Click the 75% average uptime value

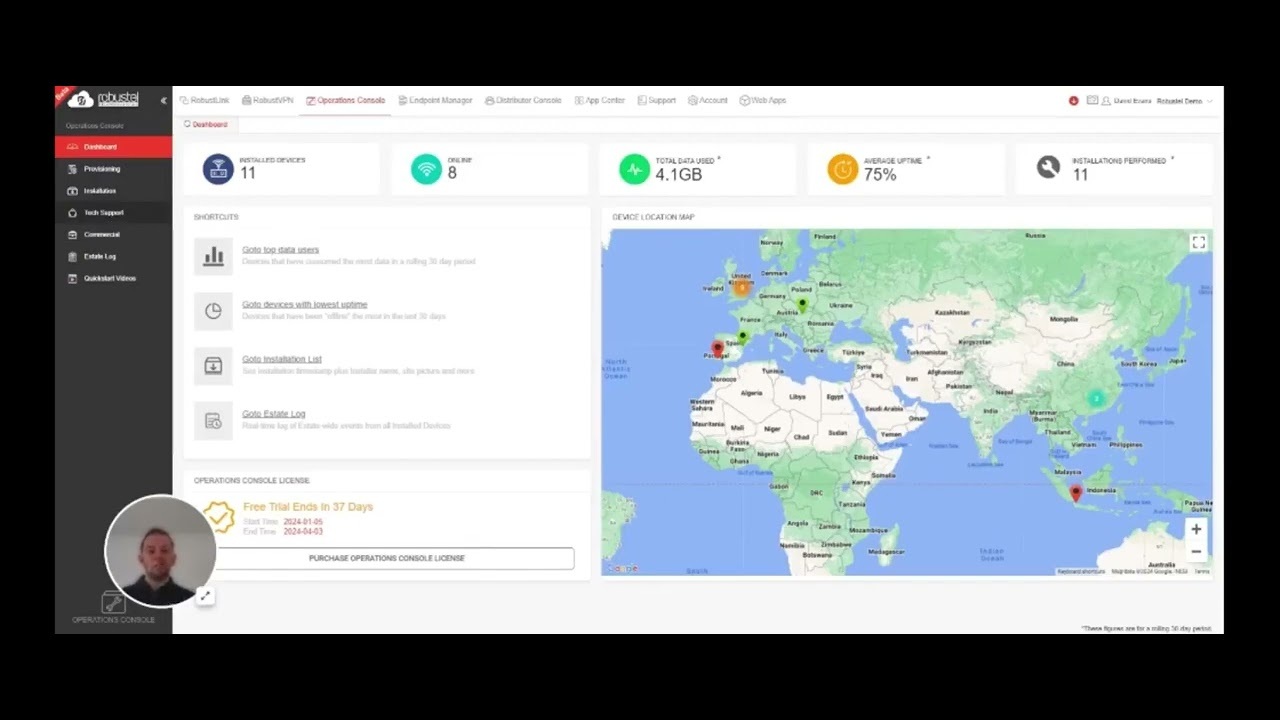880,175
